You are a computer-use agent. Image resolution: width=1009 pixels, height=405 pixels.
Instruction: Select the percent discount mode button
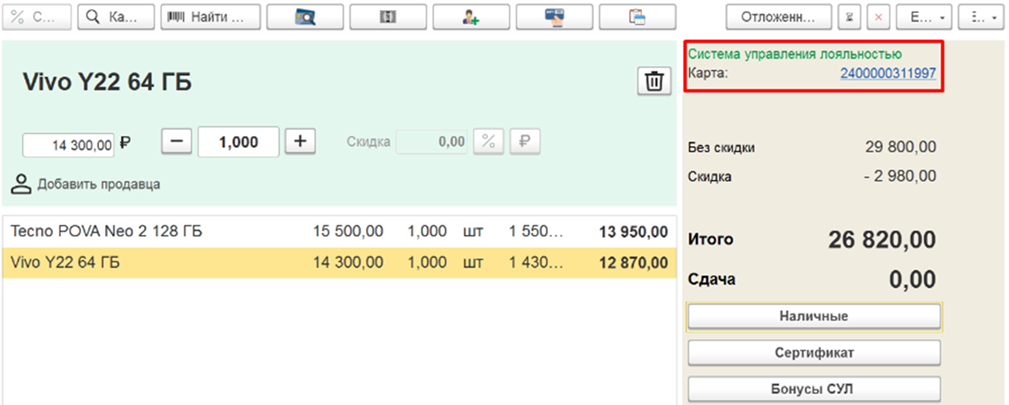coord(488,142)
